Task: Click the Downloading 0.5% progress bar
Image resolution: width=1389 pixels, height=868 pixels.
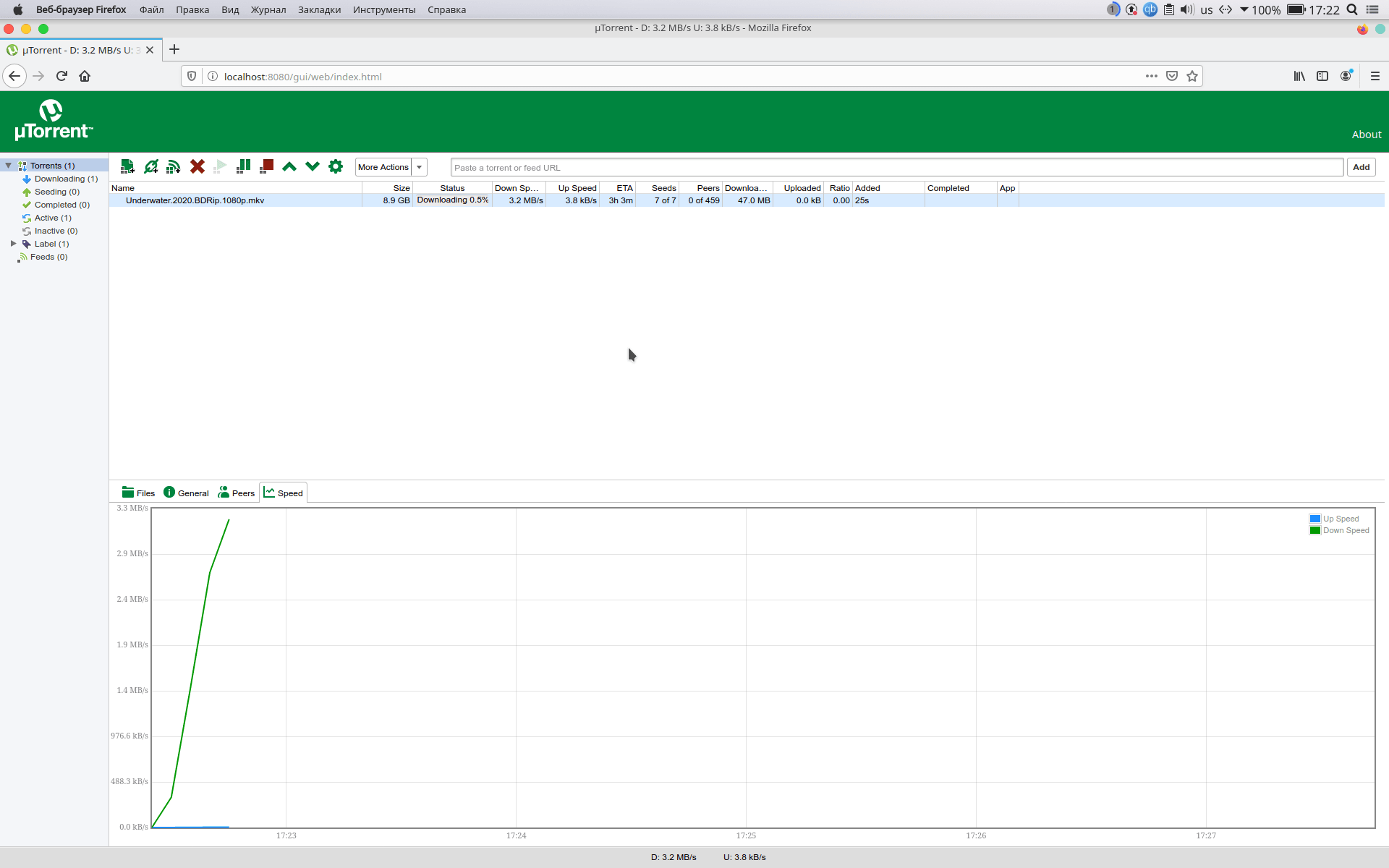Action: click(453, 200)
